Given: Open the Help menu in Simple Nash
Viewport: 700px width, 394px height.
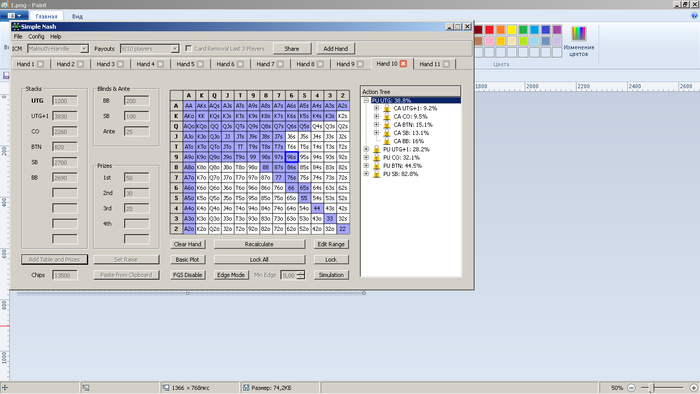Looking at the screenshot, I should pyautogui.click(x=55, y=37).
